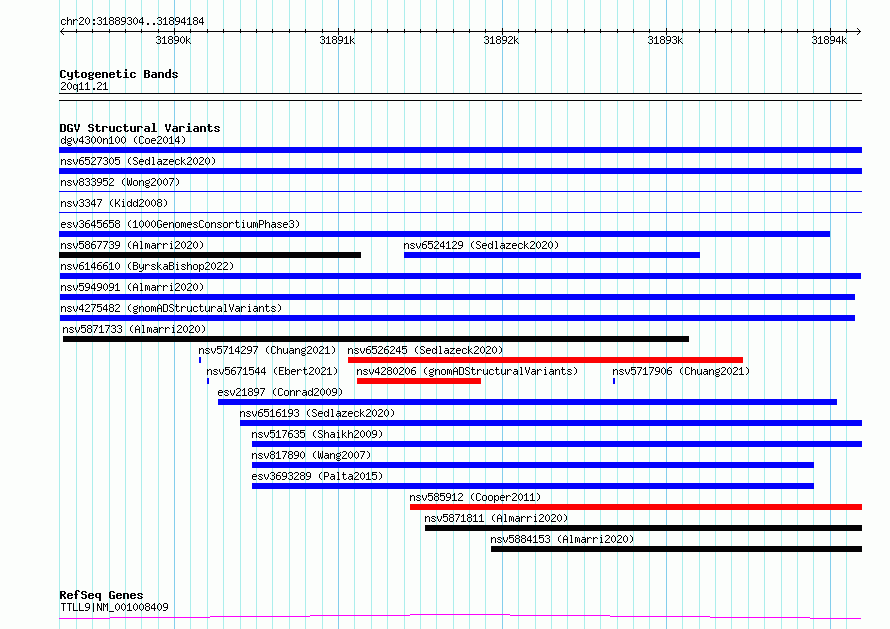Click nsv3347 (Kidd2008) variant label
The width and height of the screenshot is (890, 629).
(114, 203)
